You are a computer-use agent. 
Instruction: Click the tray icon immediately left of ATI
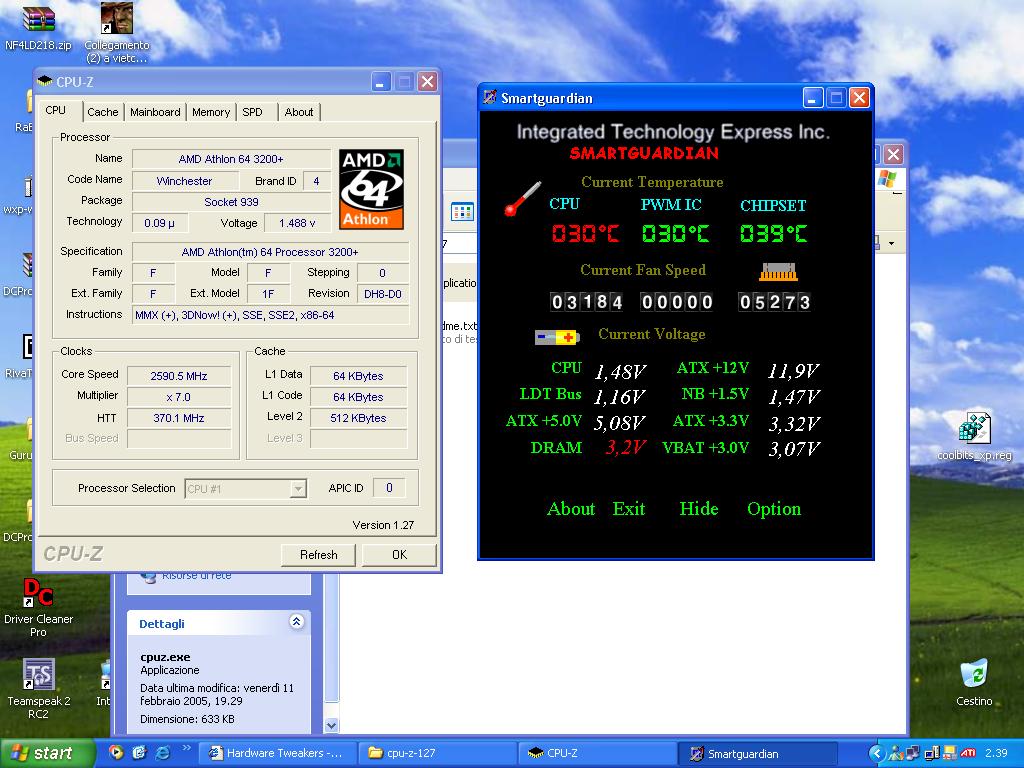(950, 753)
